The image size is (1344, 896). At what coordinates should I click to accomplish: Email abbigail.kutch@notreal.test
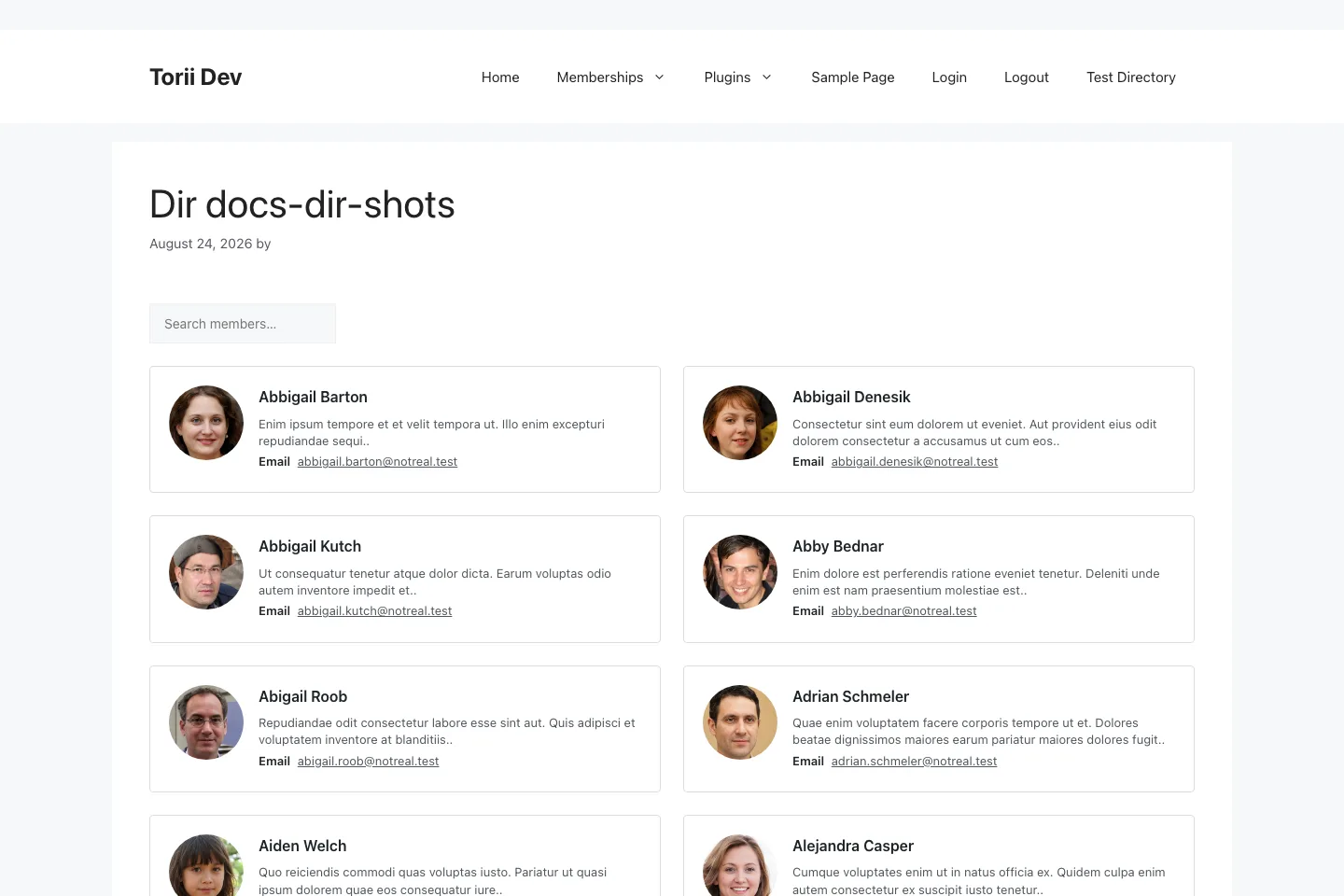374,611
